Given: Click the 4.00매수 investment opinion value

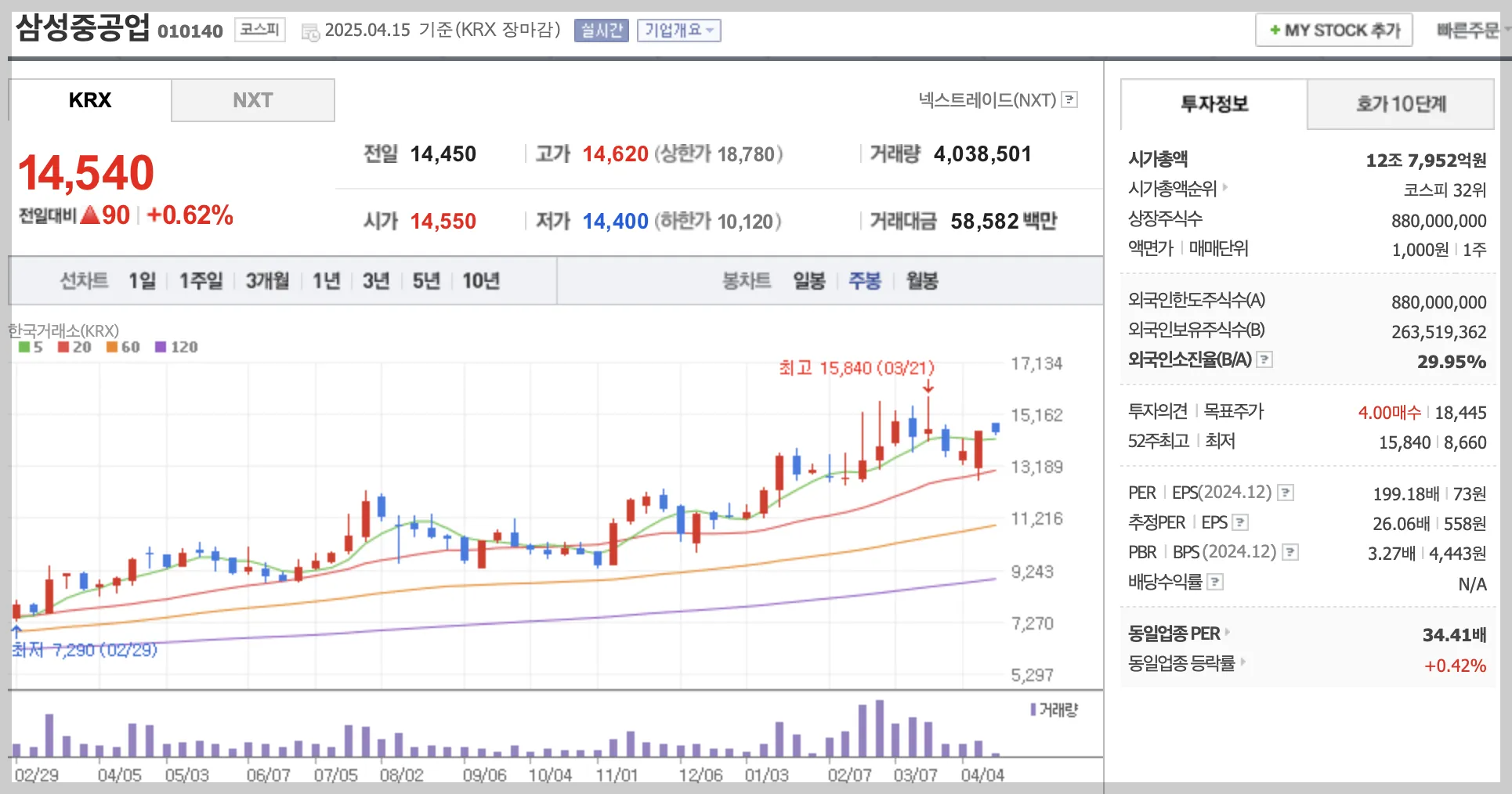Looking at the screenshot, I should pyautogui.click(x=1389, y=413).
